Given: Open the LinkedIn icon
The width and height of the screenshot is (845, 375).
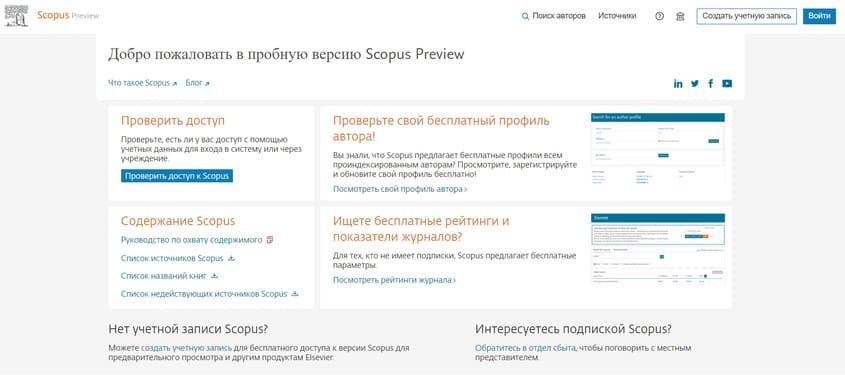Looking at the screenshot, I should point(678,84).
